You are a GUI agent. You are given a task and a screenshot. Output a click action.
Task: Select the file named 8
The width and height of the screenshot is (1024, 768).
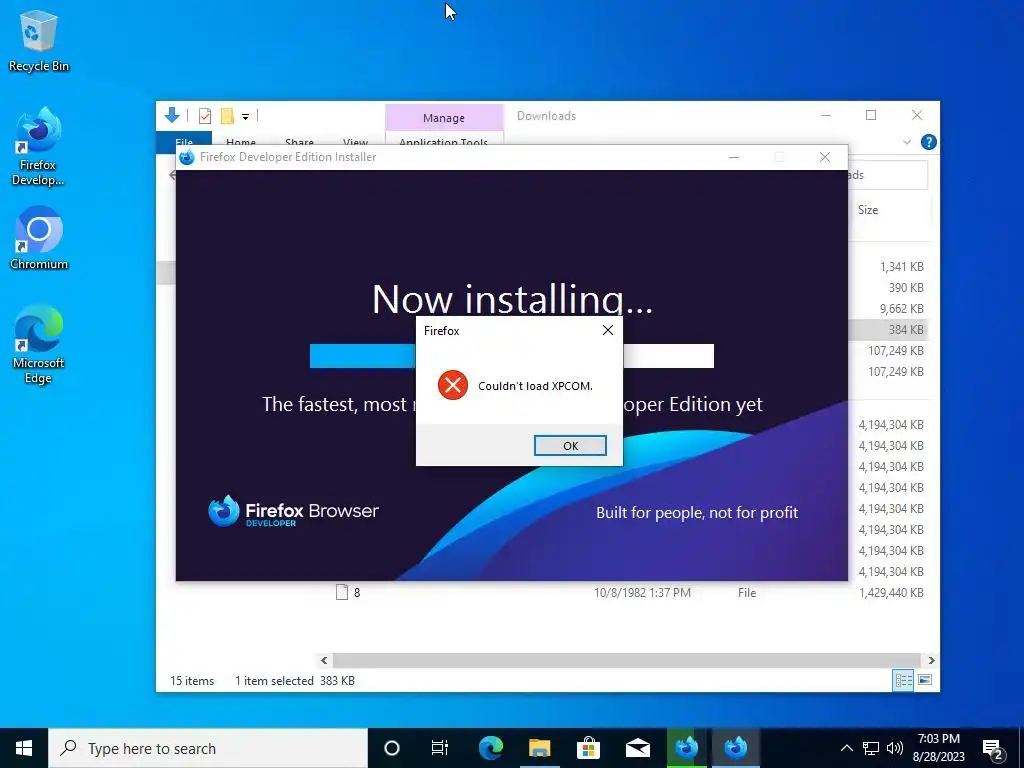(x=357, y=592)
